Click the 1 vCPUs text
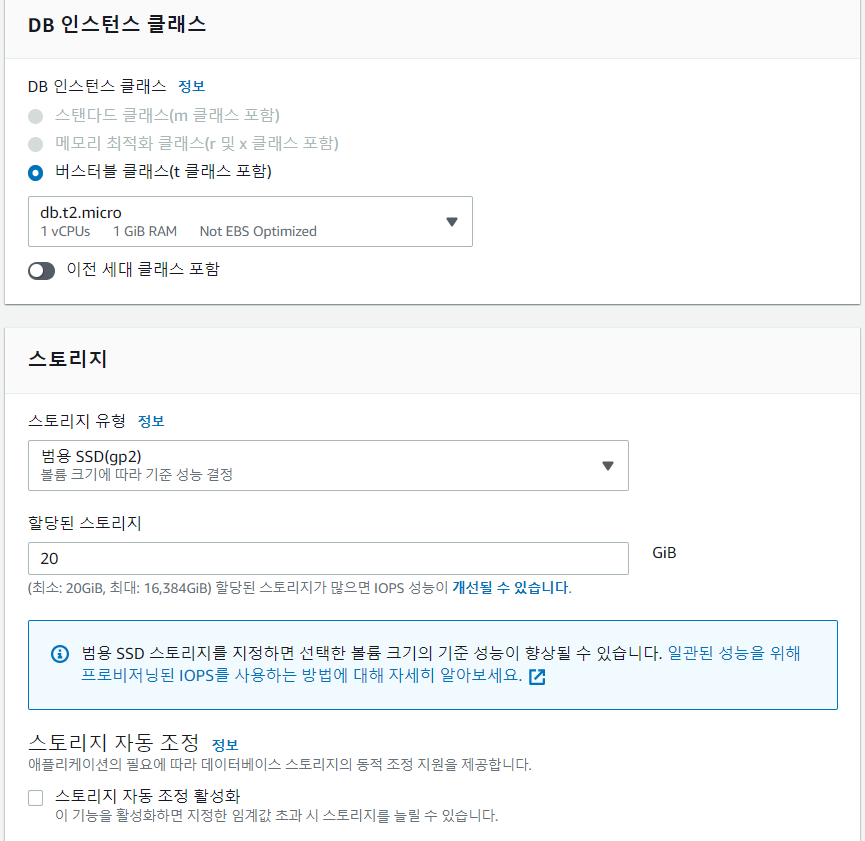The image size is (865, 841). point(65,231)
